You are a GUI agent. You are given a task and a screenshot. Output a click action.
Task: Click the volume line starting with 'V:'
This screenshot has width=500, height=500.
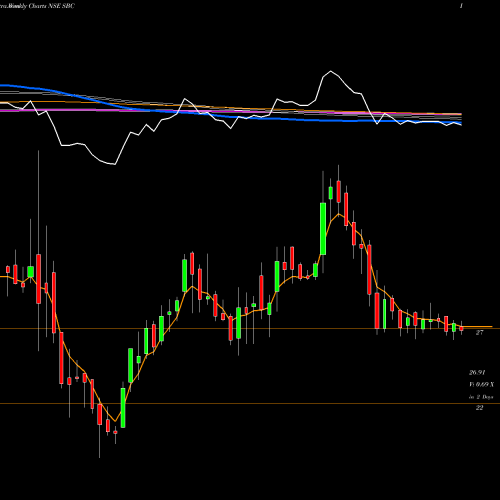click(481, 385)
